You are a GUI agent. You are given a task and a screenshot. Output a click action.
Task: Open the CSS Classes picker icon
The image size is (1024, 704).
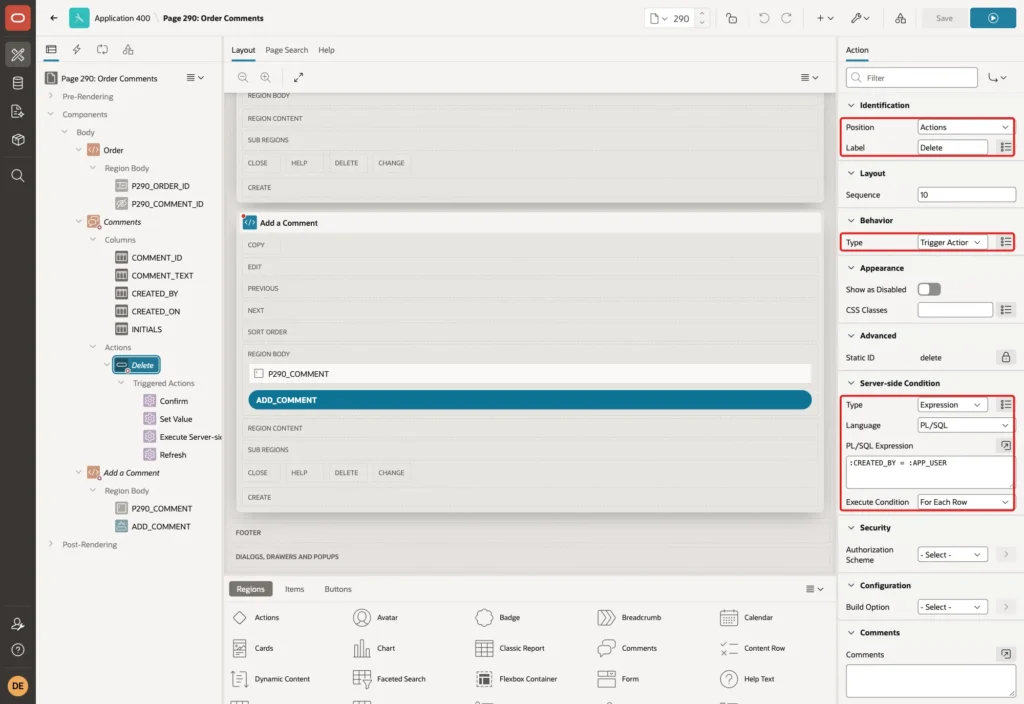tap(1006, 310)
